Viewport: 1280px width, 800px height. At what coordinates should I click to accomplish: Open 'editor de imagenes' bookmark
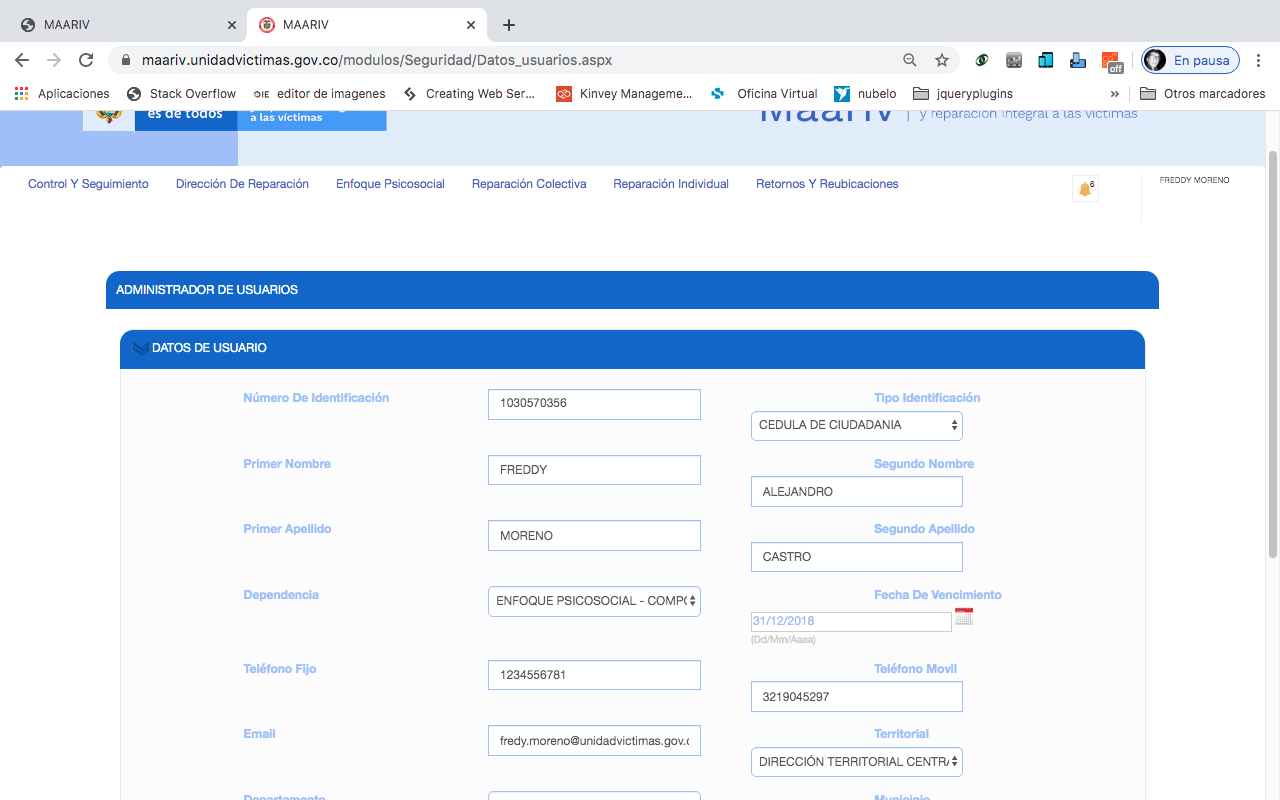pyautogui.click(x=319, y=93)
